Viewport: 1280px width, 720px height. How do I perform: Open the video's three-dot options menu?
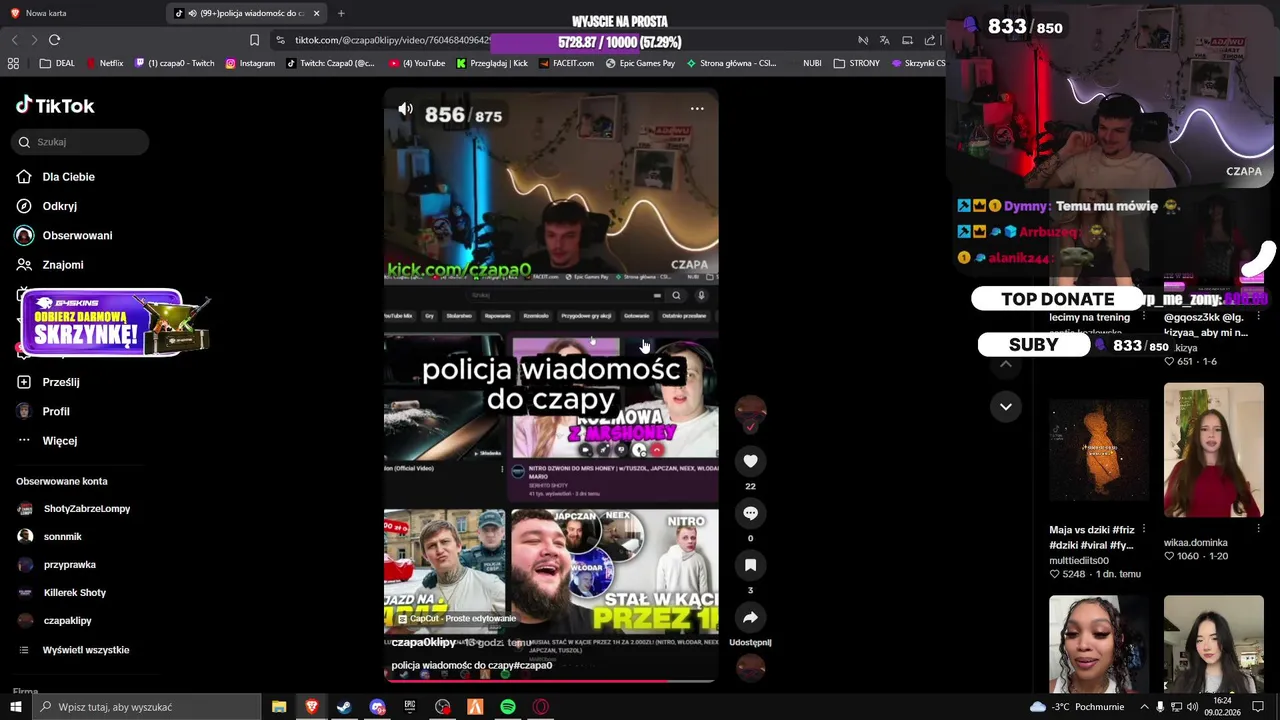697,109
